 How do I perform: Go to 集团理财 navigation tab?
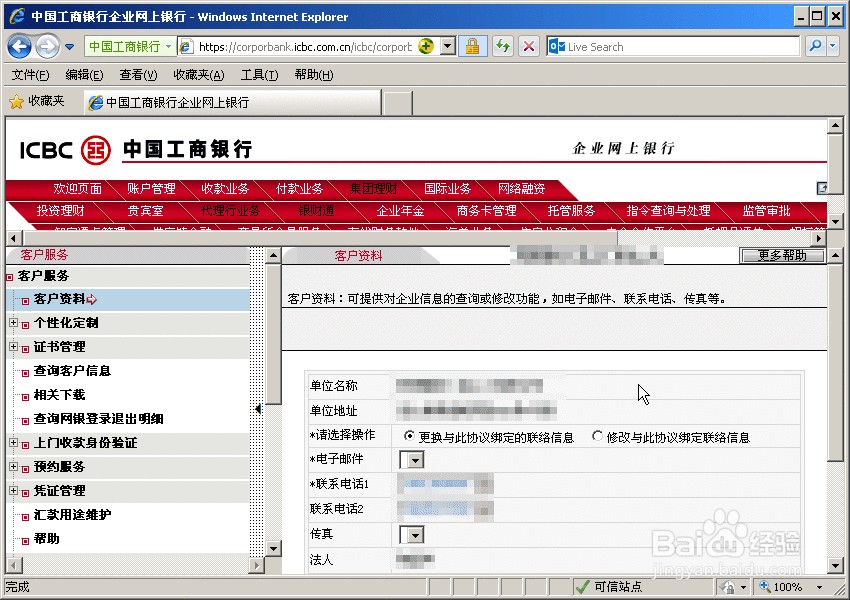click(x=374, y=189)
